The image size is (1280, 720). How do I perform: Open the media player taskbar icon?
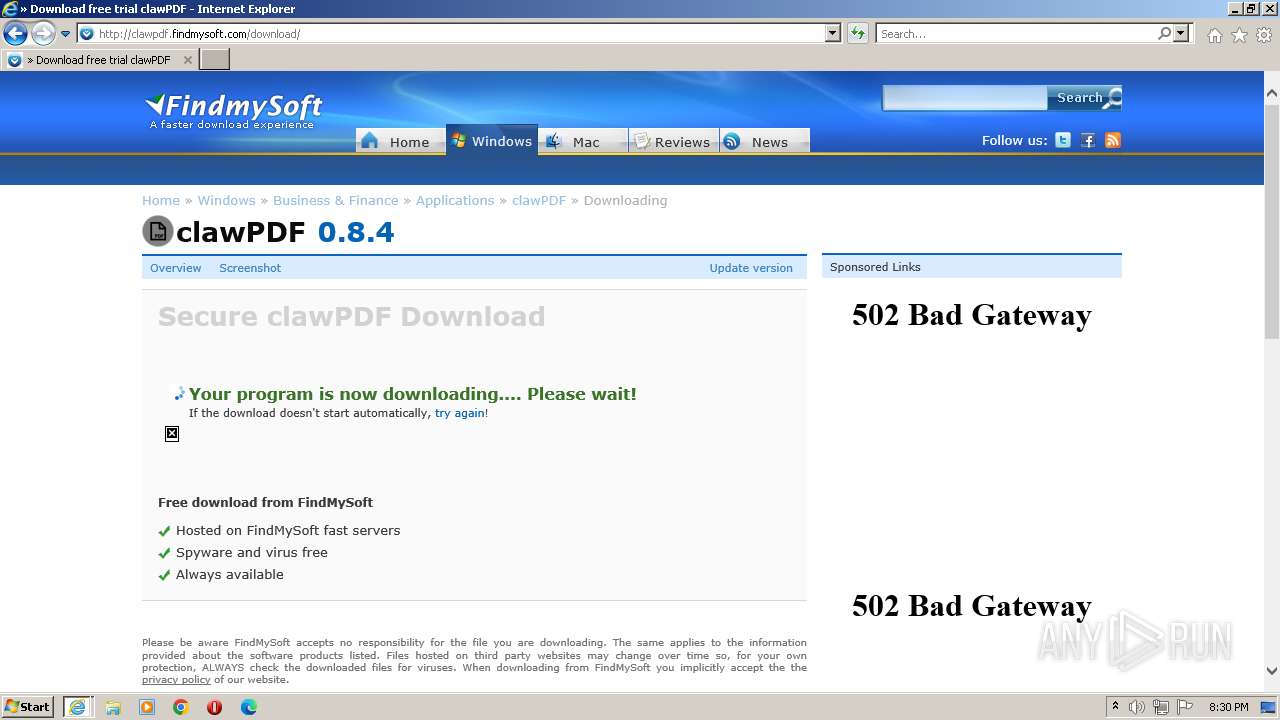pyautogui.click(x=147, y=707)
